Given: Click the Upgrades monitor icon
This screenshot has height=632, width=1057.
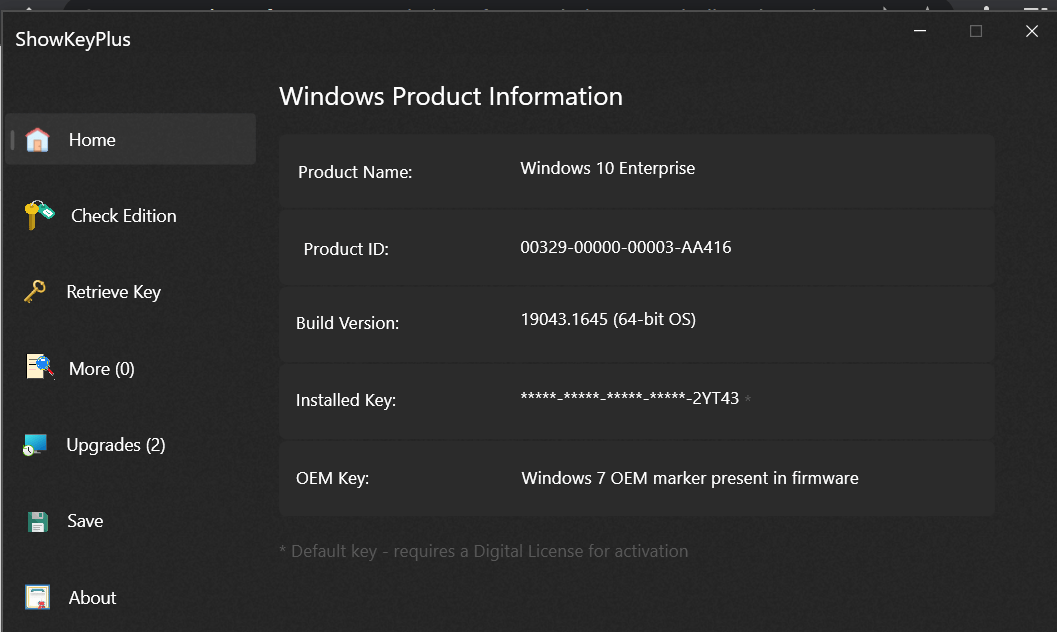Looking at the screenshot, I should 35,445.
